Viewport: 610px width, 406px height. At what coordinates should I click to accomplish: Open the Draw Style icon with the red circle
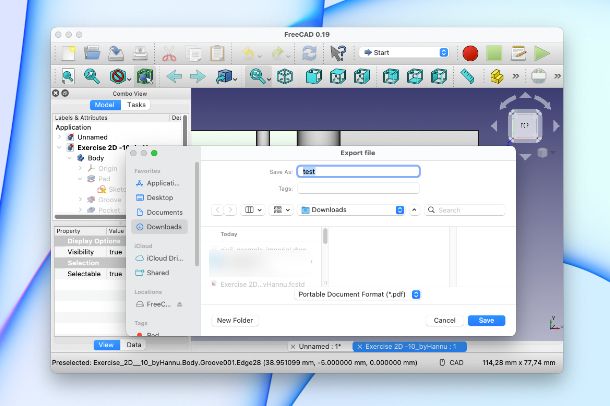click(x=117, y=76)
